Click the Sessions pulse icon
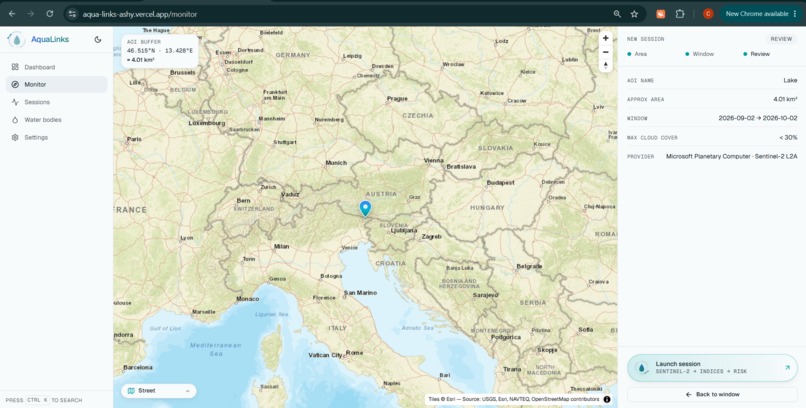This screenshot has width=806, height=408. [15, 102]
